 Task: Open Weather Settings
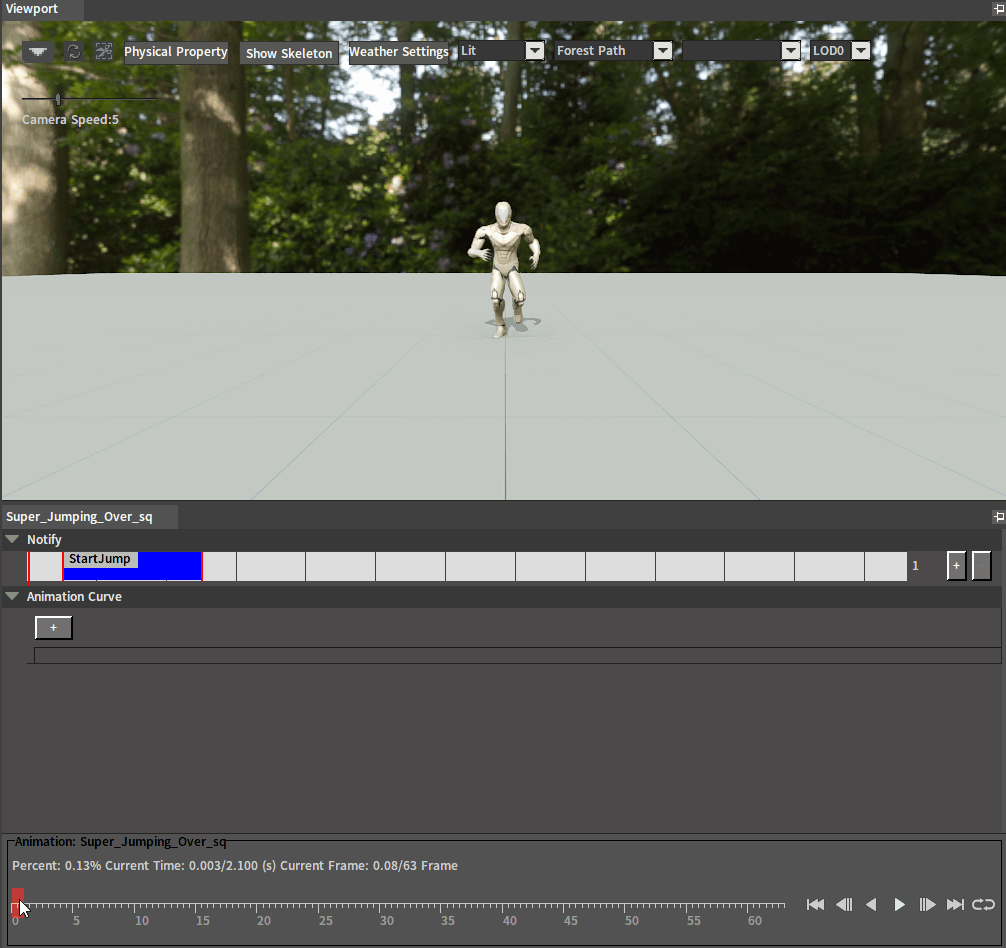coord(398,52)
